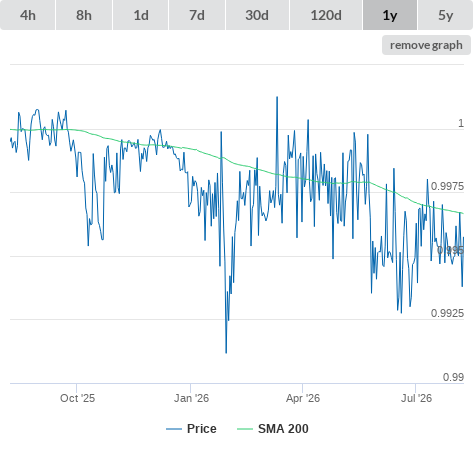Click the 0.9975 y-axis gridline label
This screenshot has height=455, width=474.
447,186
